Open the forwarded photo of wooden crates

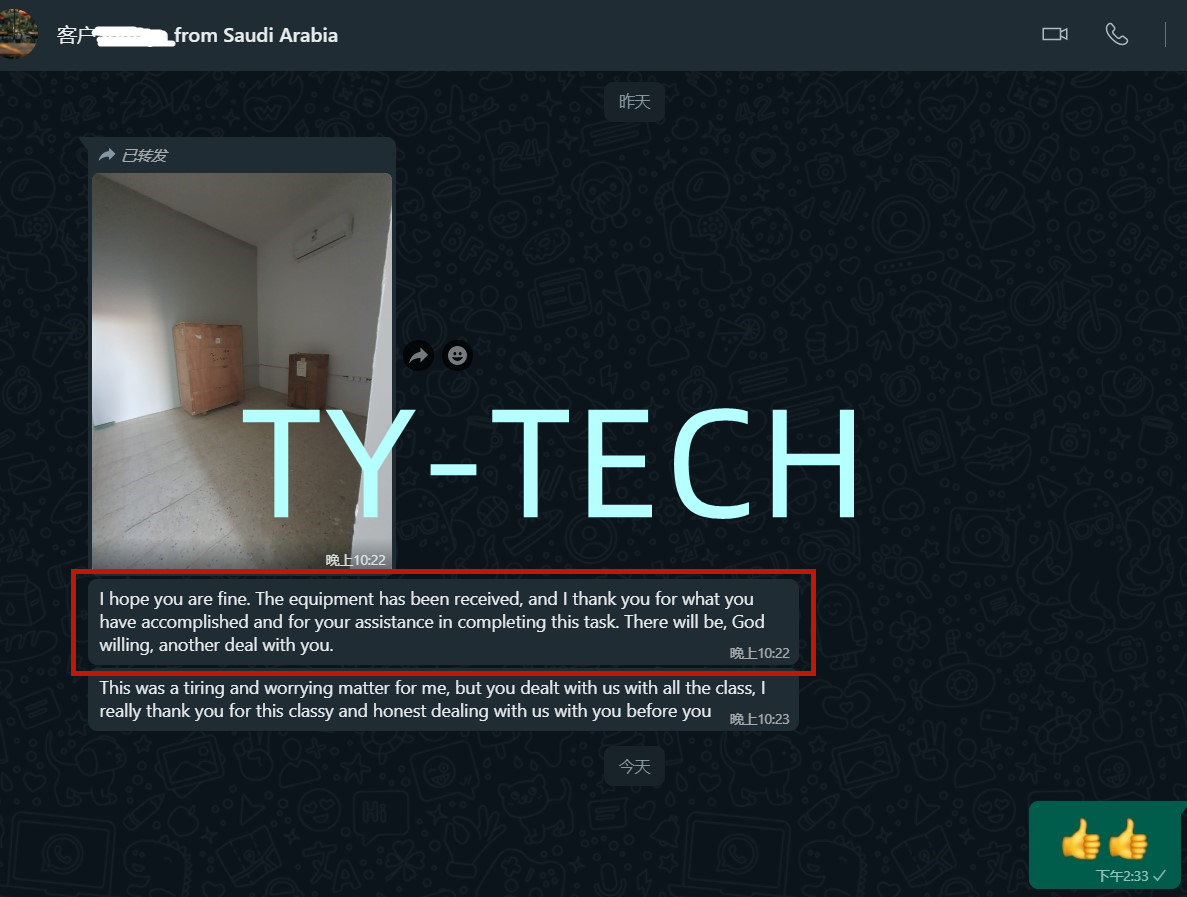click(241, 370)
